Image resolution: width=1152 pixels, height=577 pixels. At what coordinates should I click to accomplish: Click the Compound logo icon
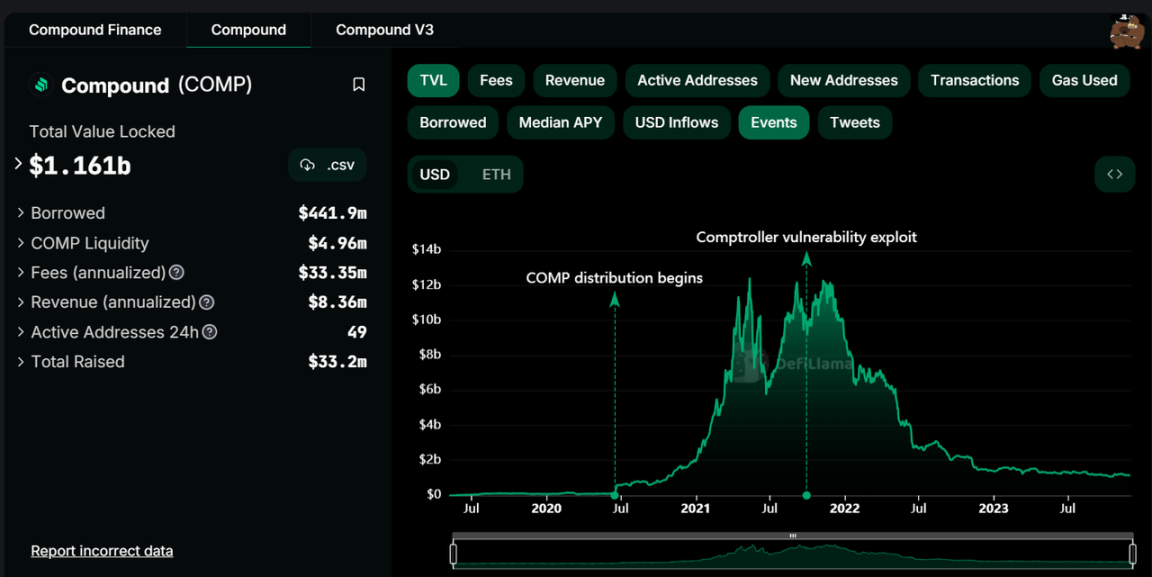point(40,84)
